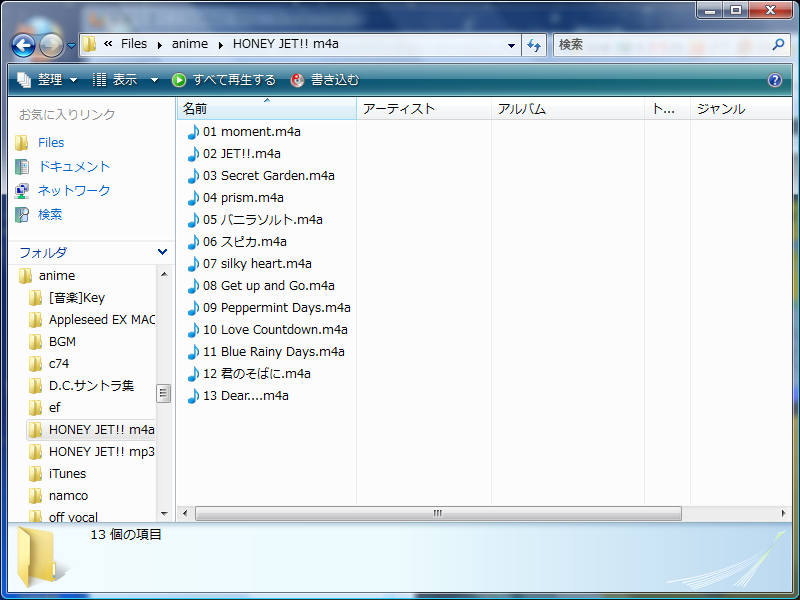Click anime in the address breadcrumb
The width and height of the screenshot is (800, 600).
[x=189, y=44]
